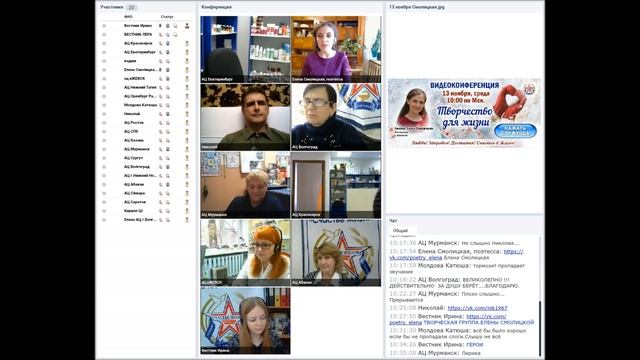This screenshot has width=640, height=360.
Task: Select participant АЦ СПб in list
Action: point(131,131)
